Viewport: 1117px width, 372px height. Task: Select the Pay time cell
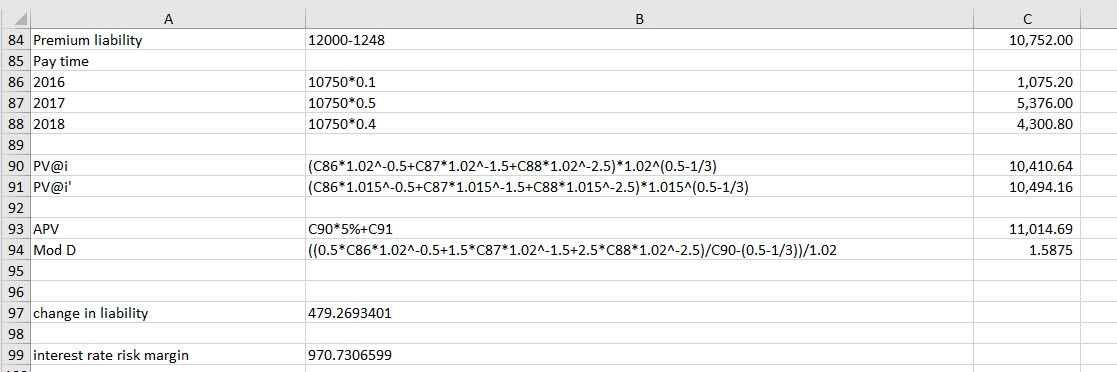tap(168, 61)
